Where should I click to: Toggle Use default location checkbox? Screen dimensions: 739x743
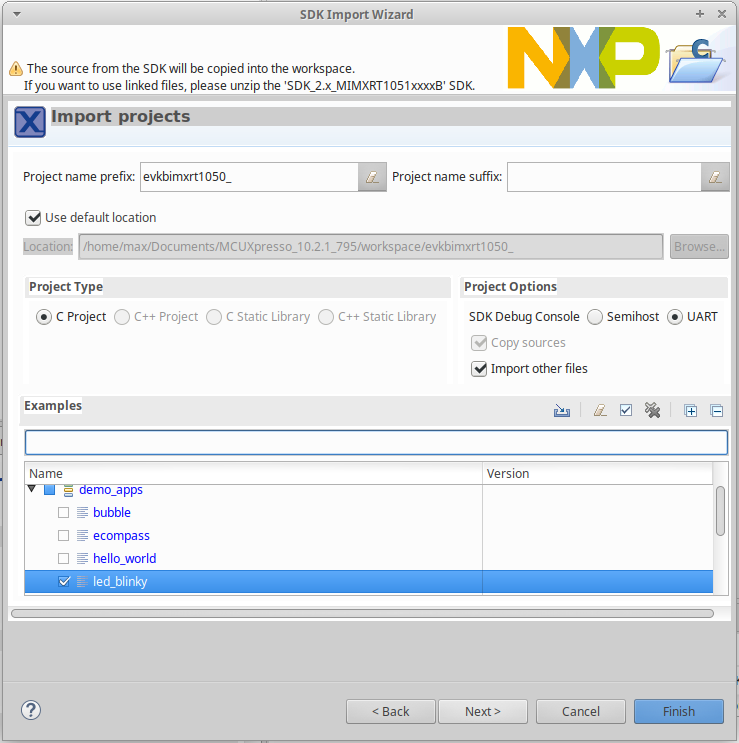pos(33,218)
